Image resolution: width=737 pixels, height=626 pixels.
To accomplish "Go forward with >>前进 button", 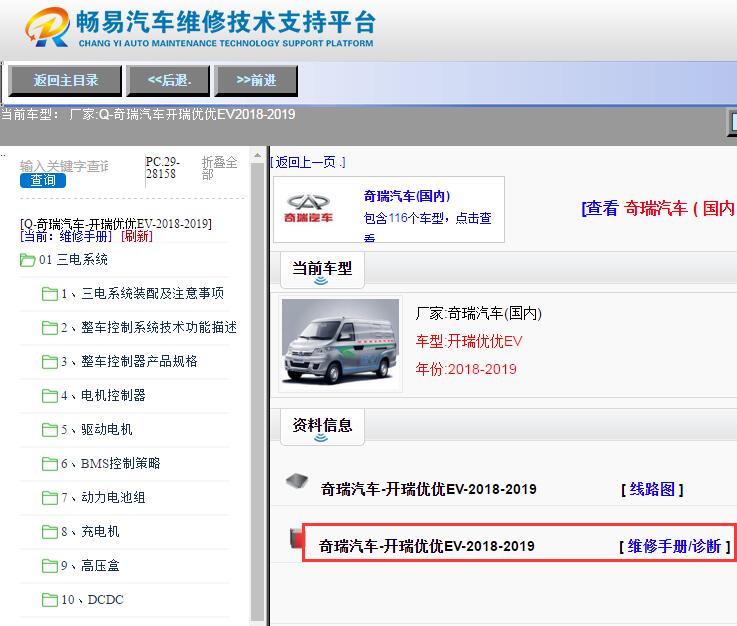I will (256, 81).
